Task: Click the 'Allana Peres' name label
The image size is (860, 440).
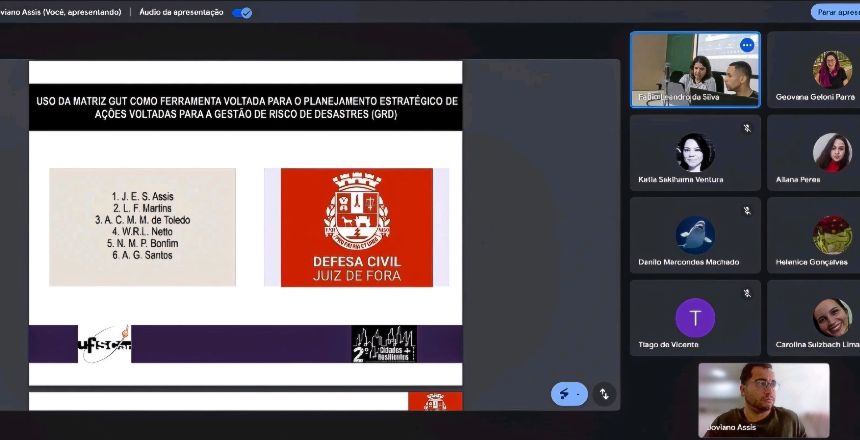Action: point(798,179)
